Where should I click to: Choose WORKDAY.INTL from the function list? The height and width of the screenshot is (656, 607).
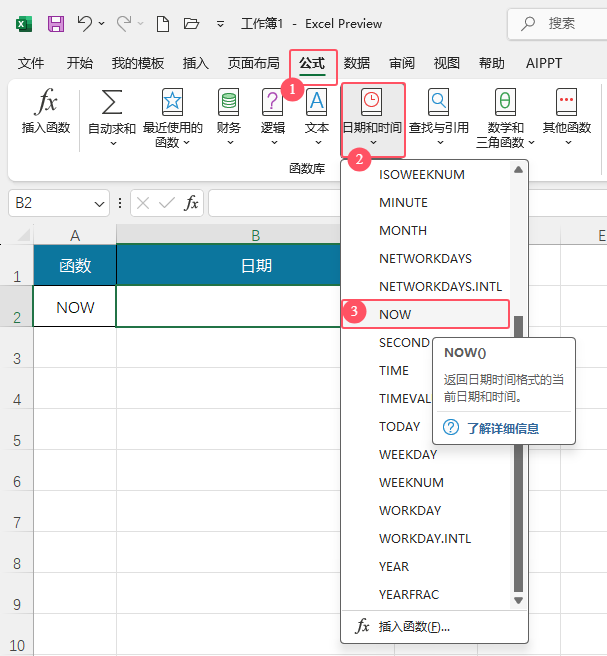[426, 538]
